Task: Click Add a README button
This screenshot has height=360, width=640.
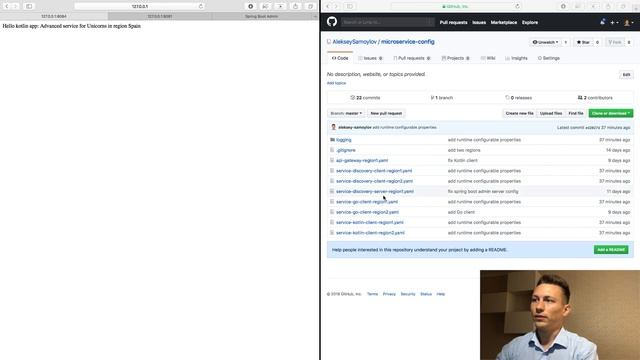Action: (611, 249)
